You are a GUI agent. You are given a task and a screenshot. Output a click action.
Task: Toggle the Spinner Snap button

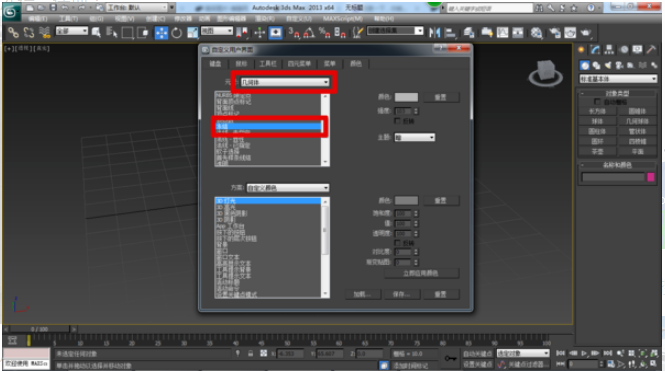(340, 32)
